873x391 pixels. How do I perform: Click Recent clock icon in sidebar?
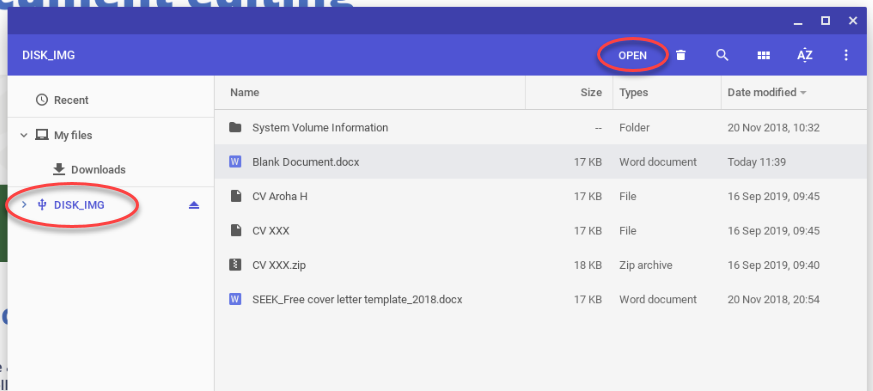42,100
